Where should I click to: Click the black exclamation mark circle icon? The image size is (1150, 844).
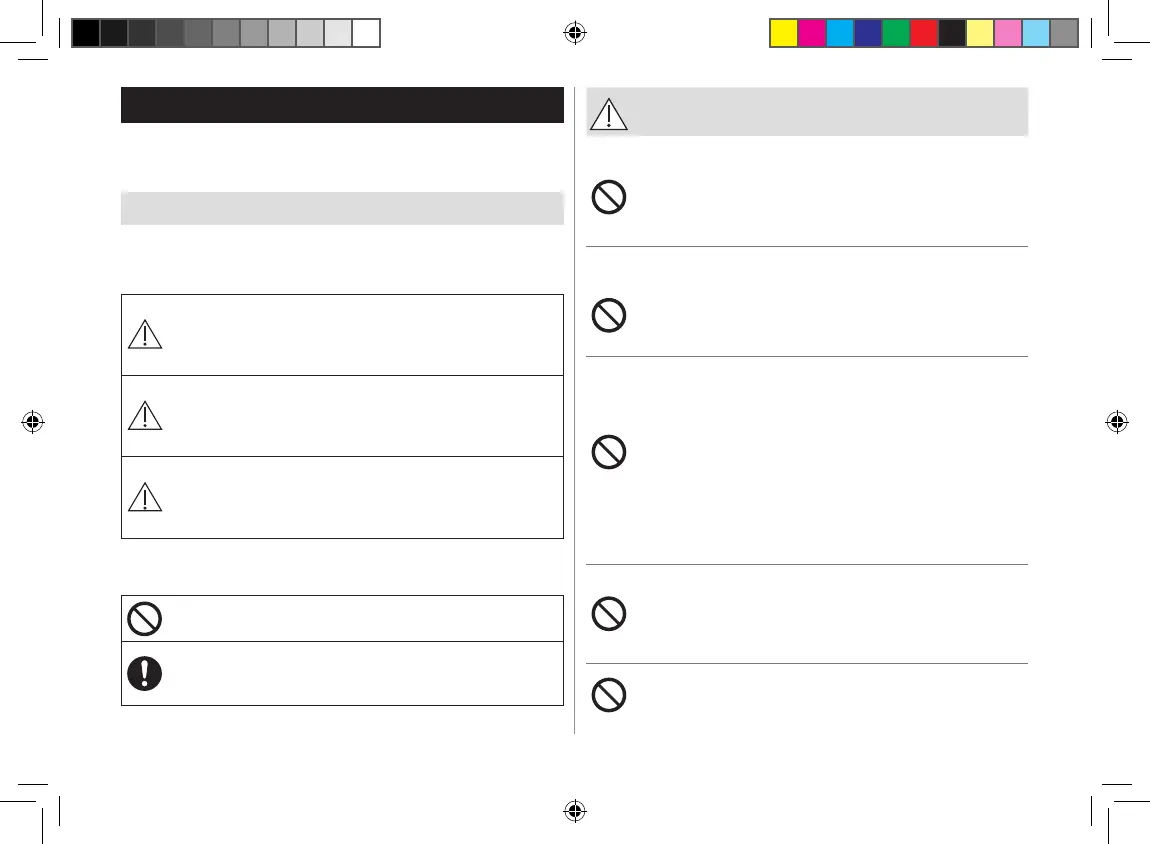coord(145,673)
